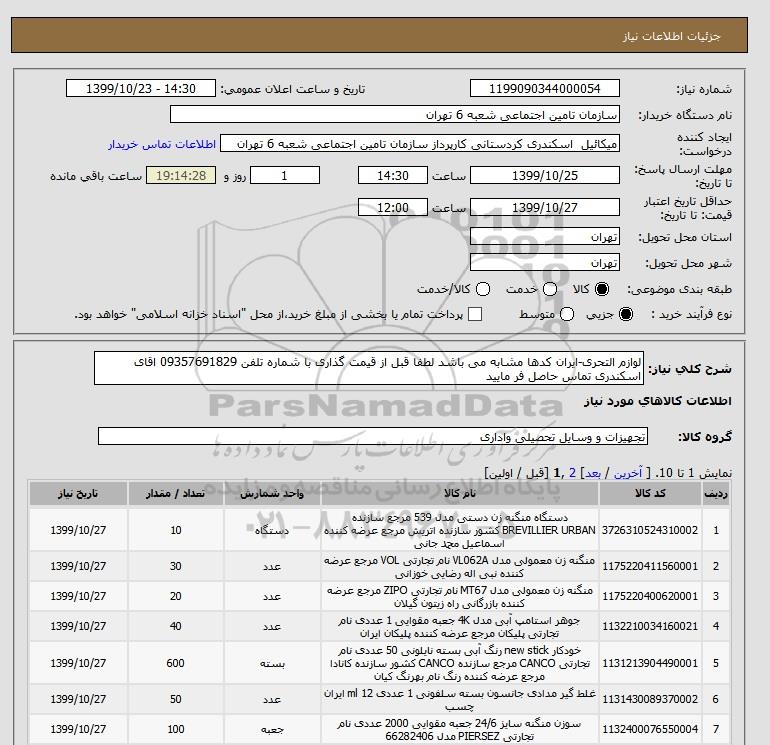The height and width of the screenshot is (745, 770).
Task: Click unit جعبه in row 7
Action: [272, 730]
